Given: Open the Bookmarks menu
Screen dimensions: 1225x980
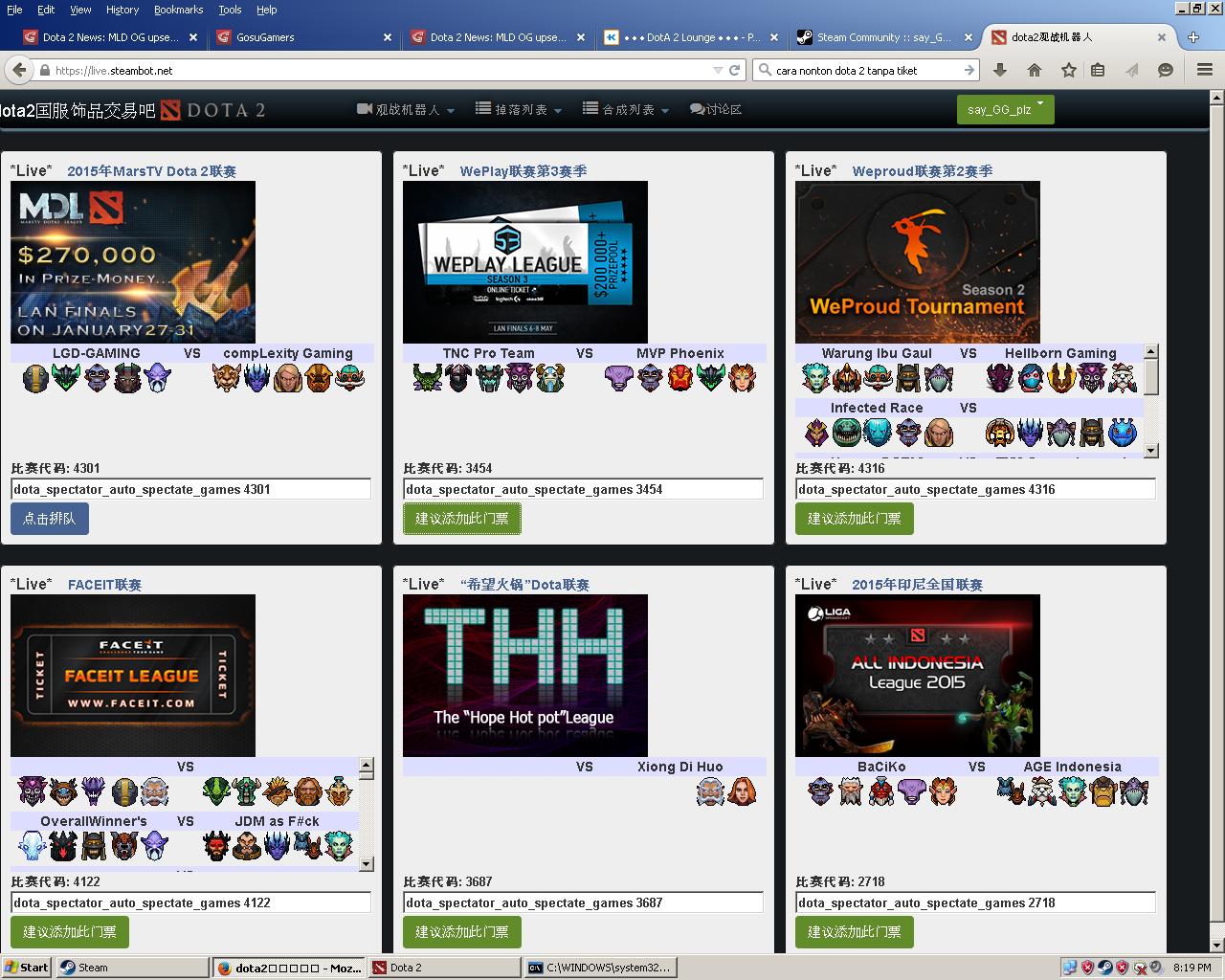Looking at the screenshot, I should pos(178,10).
